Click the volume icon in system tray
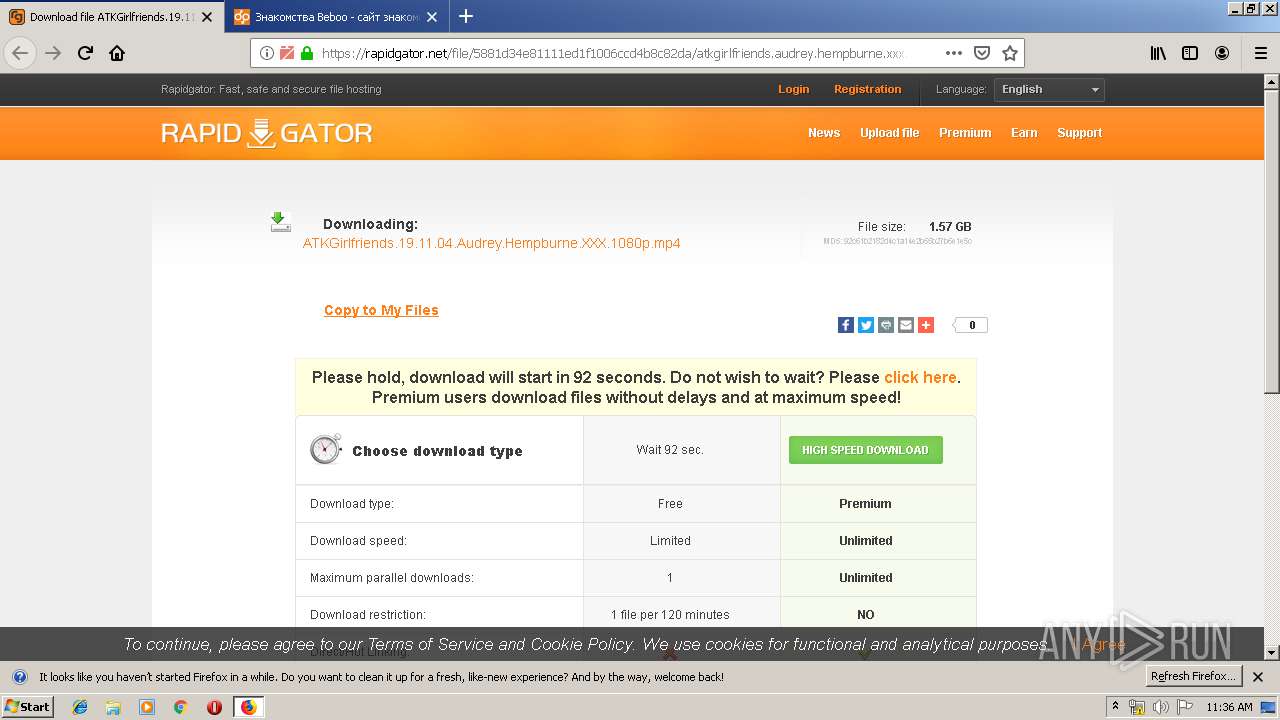This screenshot has width=1280, height=720. coord(1160,707)
